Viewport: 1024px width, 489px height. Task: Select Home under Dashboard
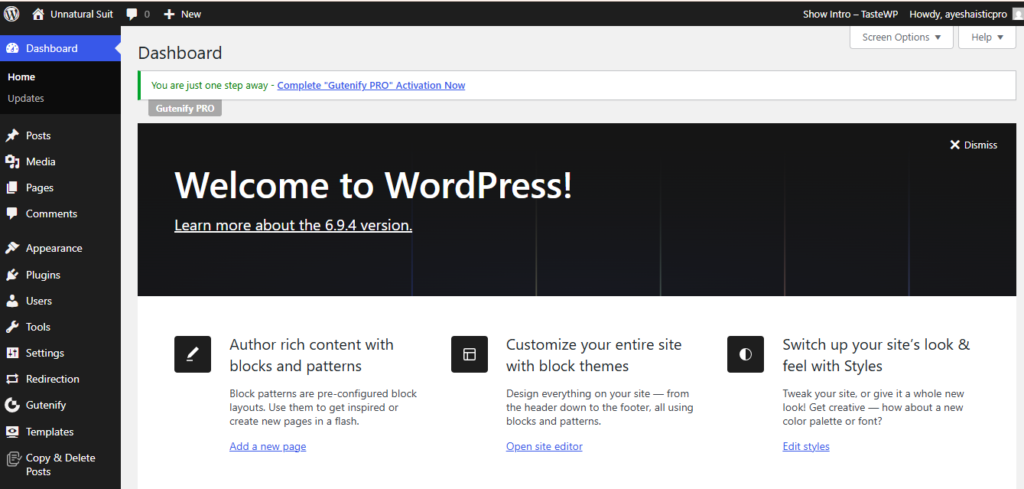[22, 77]
